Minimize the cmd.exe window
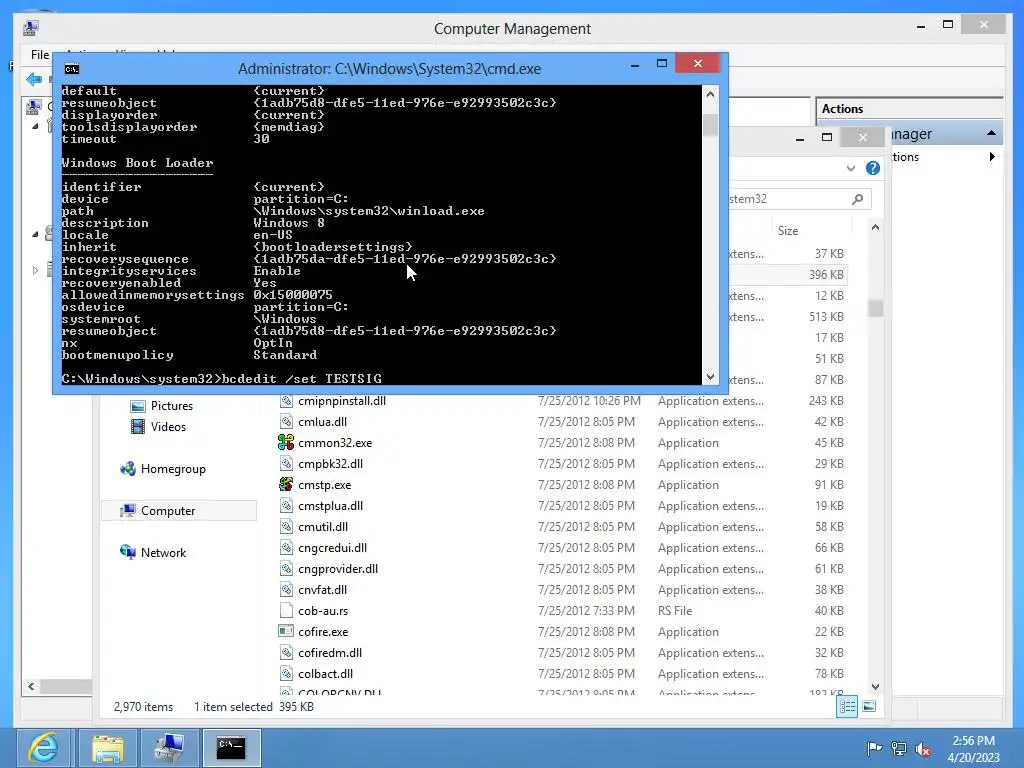1024x768 pixels. click(634, 64)
